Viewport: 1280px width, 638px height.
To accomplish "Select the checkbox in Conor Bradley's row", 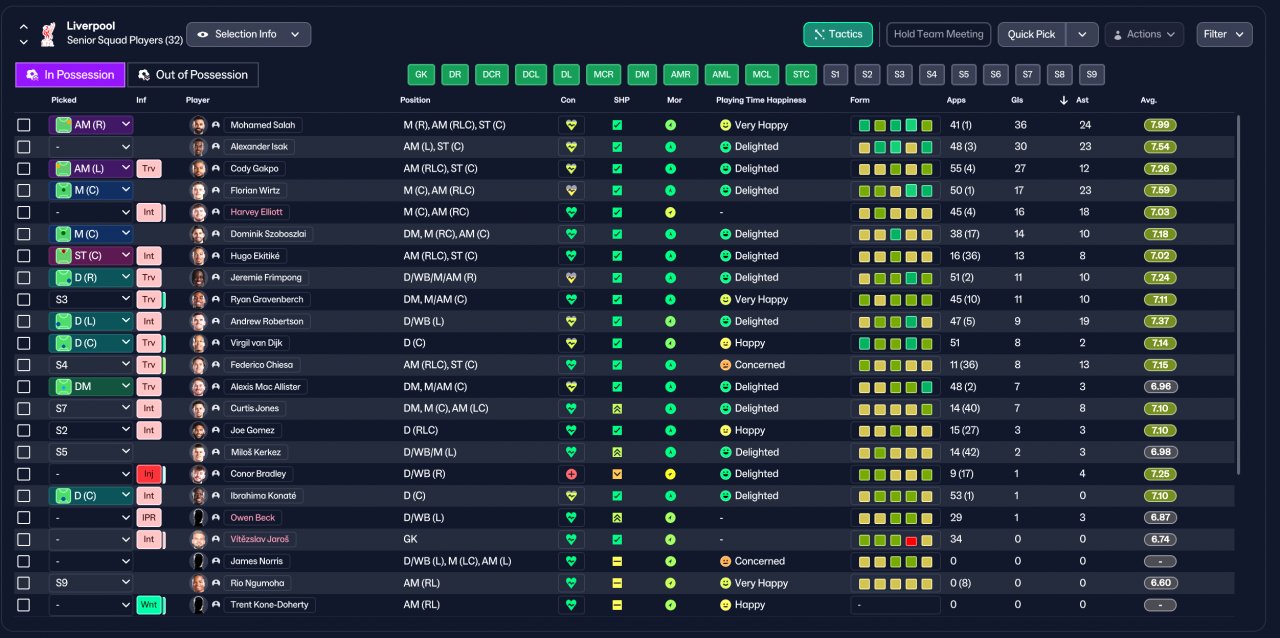I will point(24,474).
